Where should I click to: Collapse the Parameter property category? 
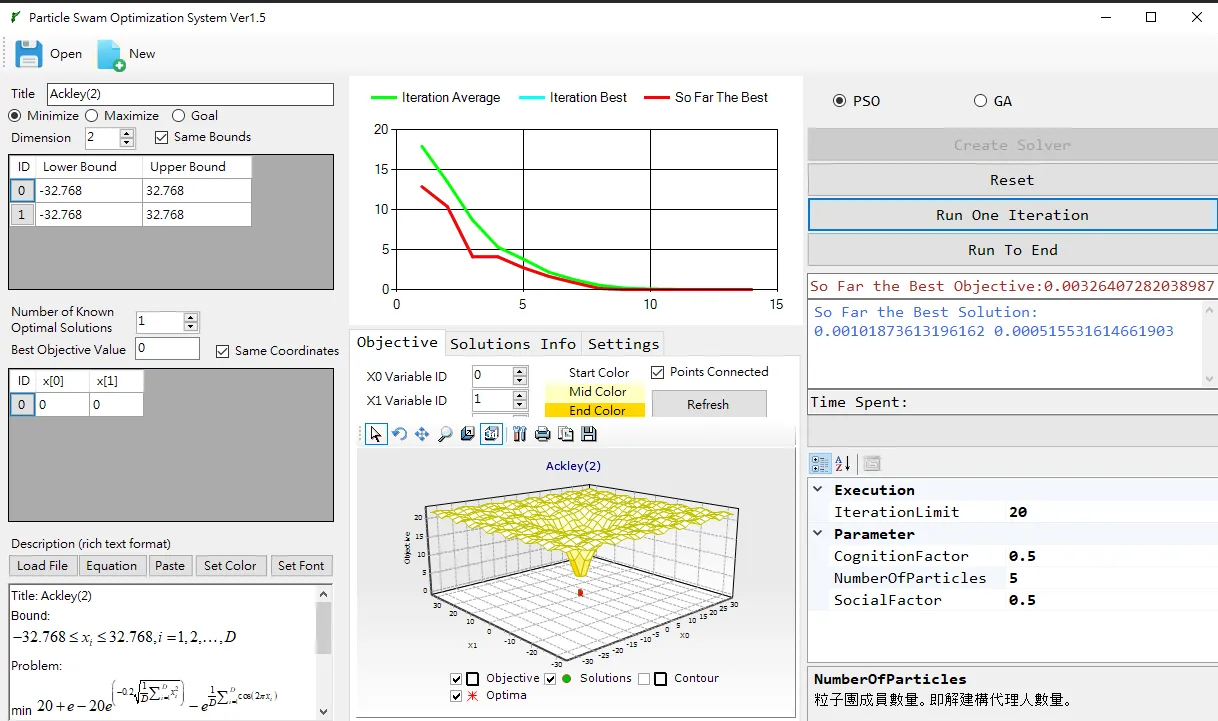click(x=818, y=534)
